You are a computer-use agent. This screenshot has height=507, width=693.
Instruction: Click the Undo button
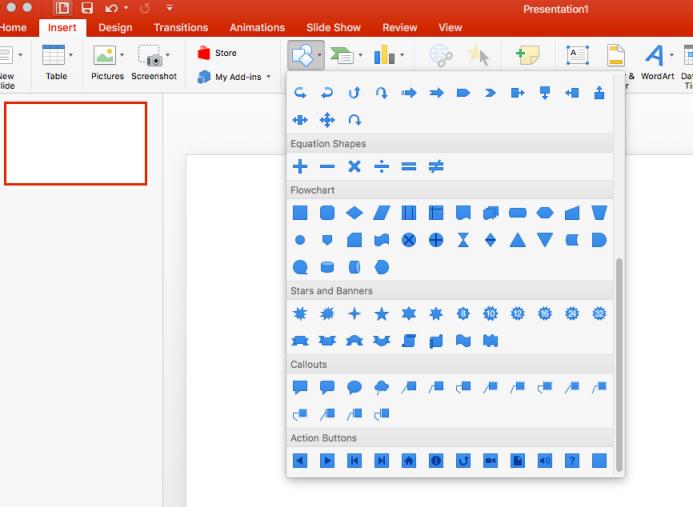[111, 8]
